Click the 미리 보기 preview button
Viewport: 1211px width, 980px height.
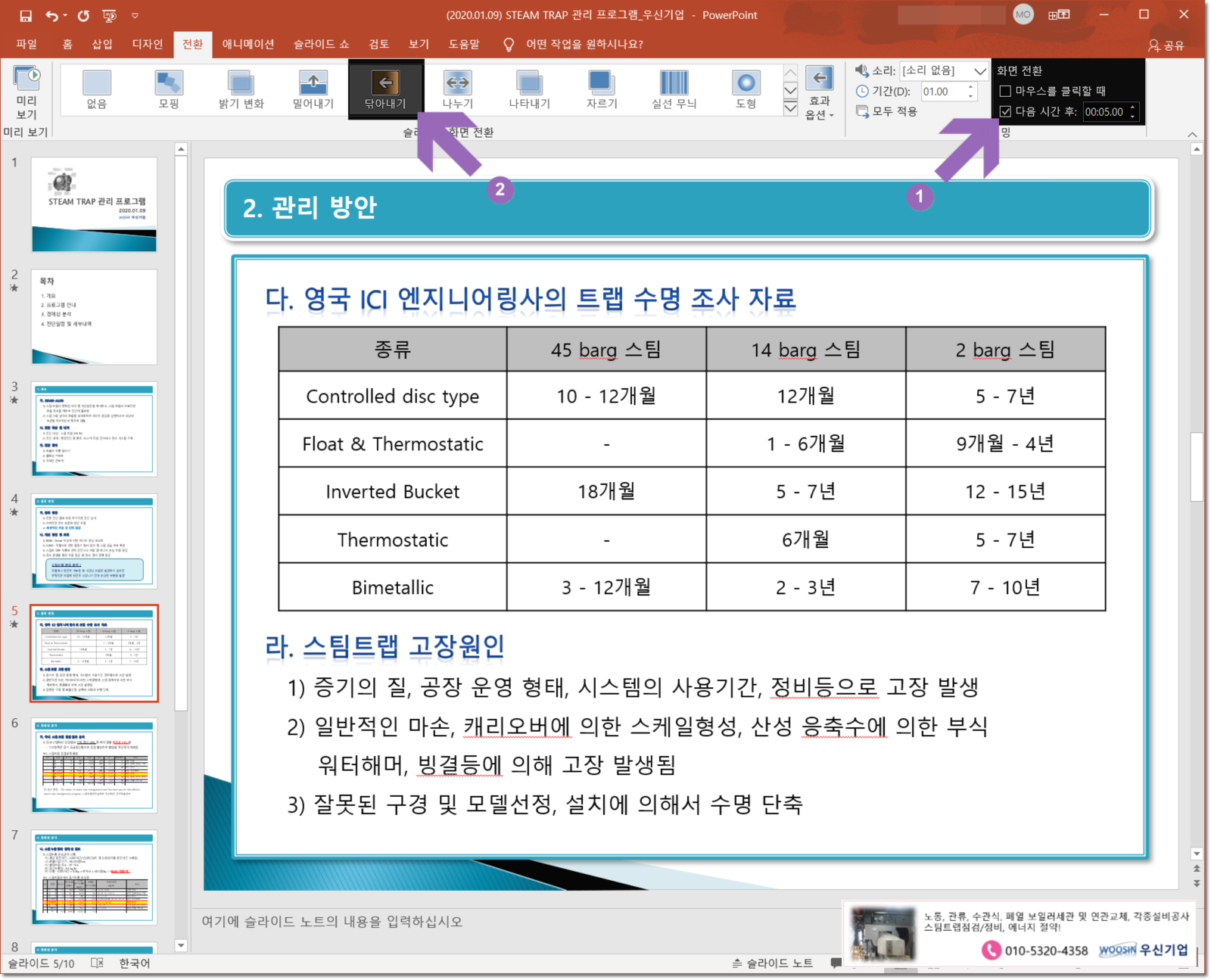click(x=26, y=92)
